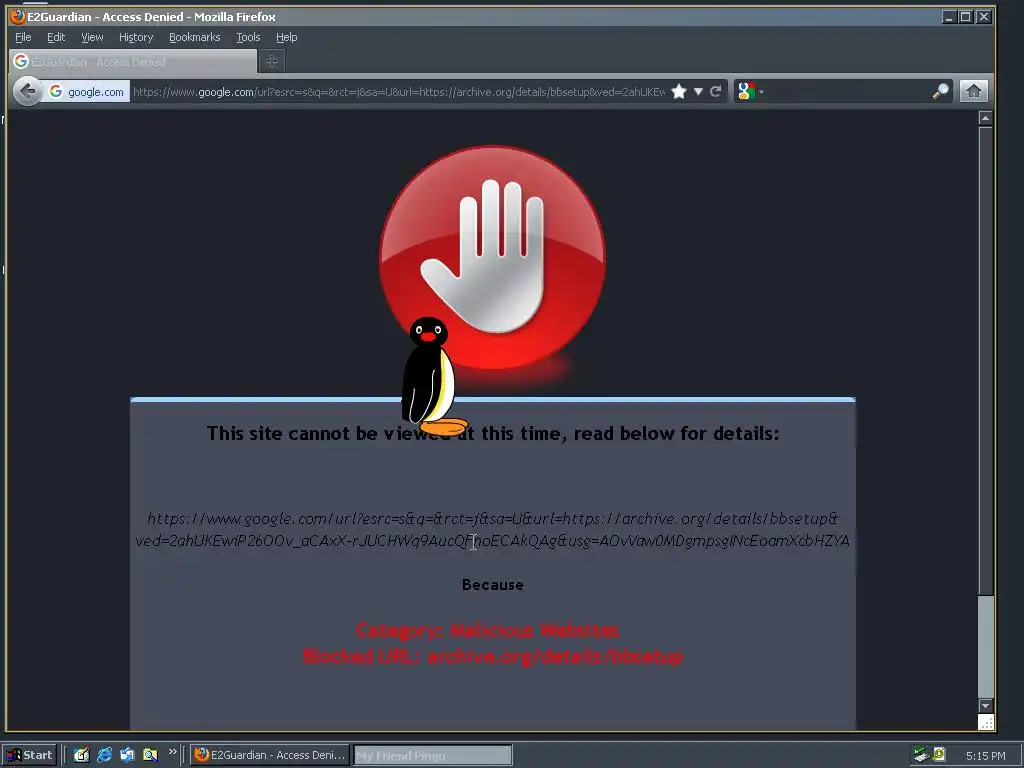
Task: Click the red stop hand image
Action: [492, 258]
